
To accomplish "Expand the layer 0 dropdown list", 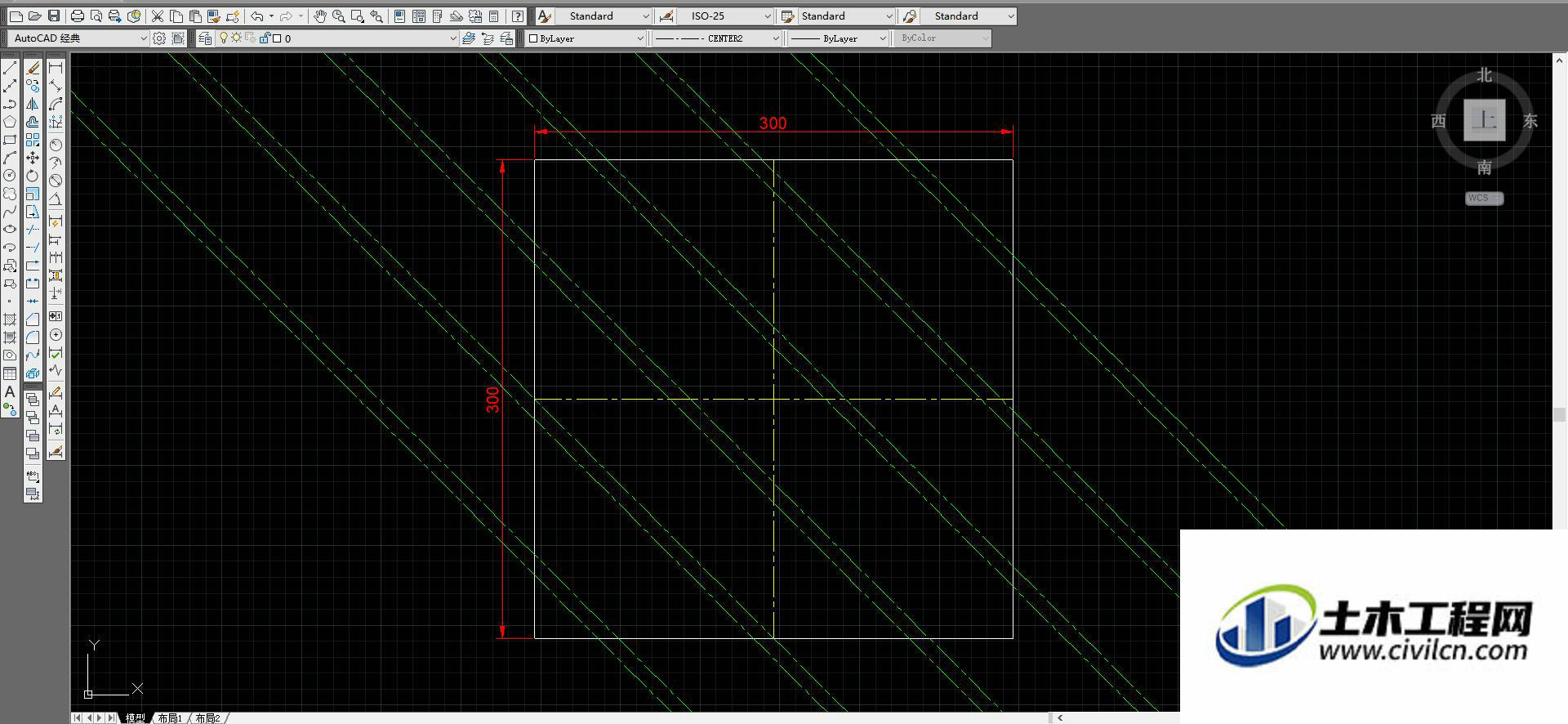I will [453, 38].
